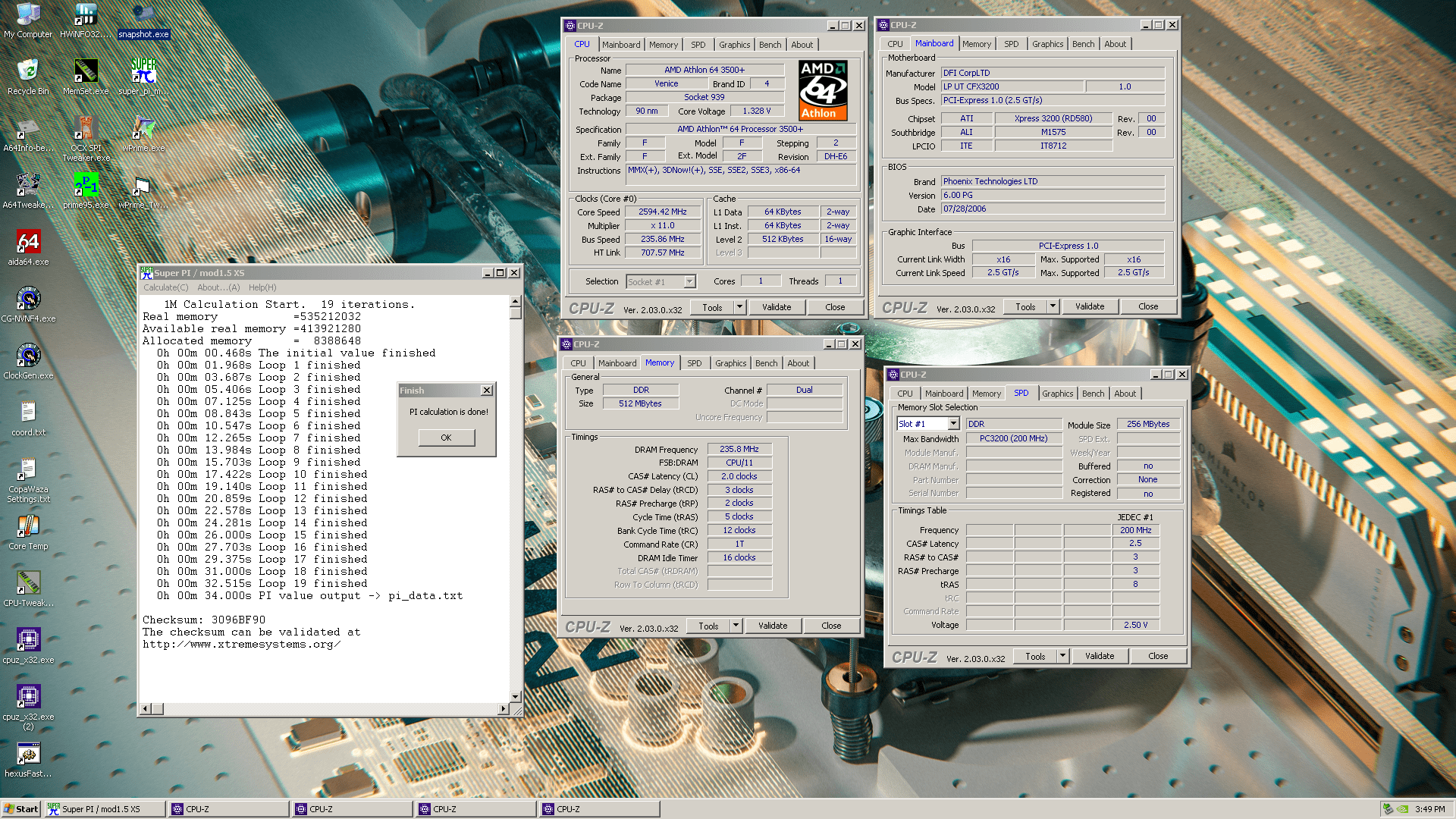
Task: Switch to first CPU-Z taskbar button
Action: click(x=230, y=809)
